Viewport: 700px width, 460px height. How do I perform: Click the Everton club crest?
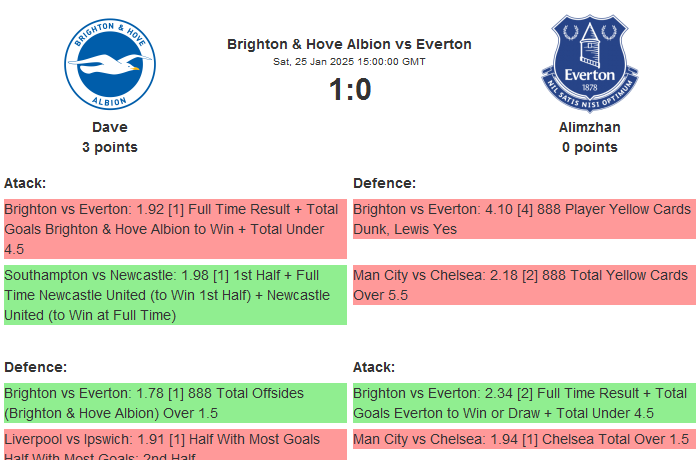[x=589, y=62]
